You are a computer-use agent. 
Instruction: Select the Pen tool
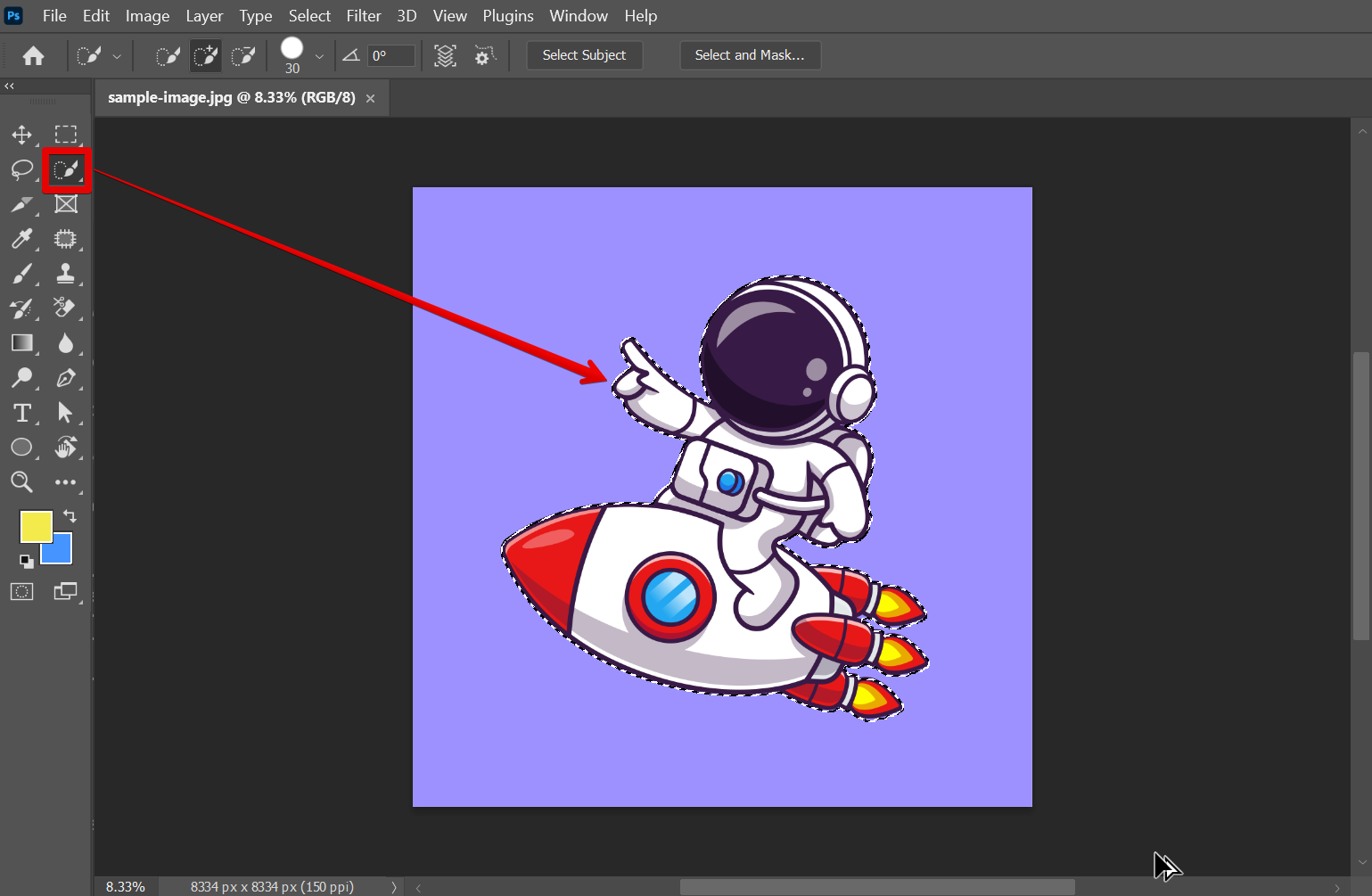(65, 378)
